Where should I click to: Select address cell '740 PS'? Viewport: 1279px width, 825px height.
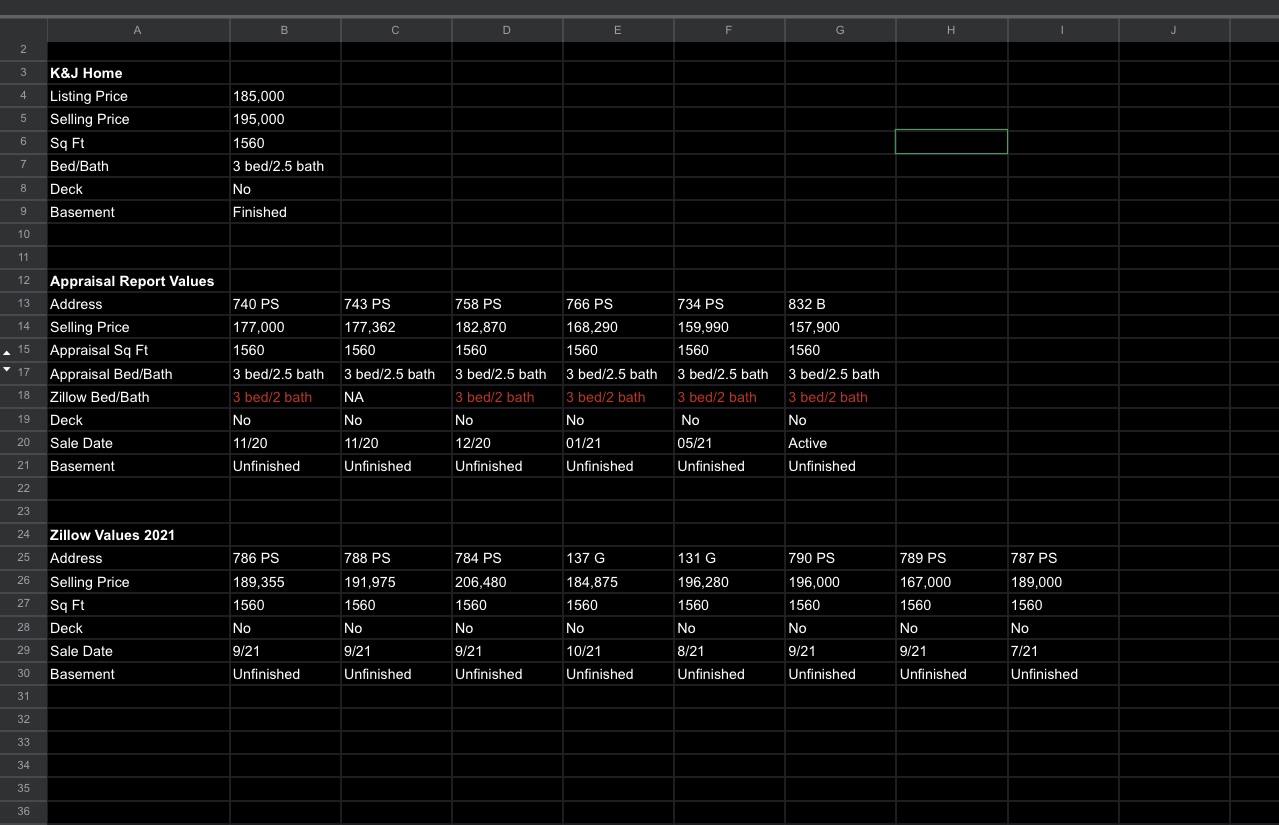click(x=285, y=304)
